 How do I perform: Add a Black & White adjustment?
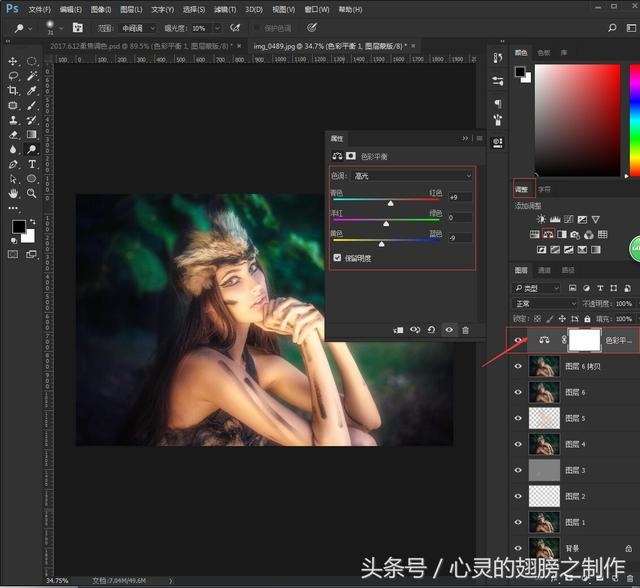[562, 234]
